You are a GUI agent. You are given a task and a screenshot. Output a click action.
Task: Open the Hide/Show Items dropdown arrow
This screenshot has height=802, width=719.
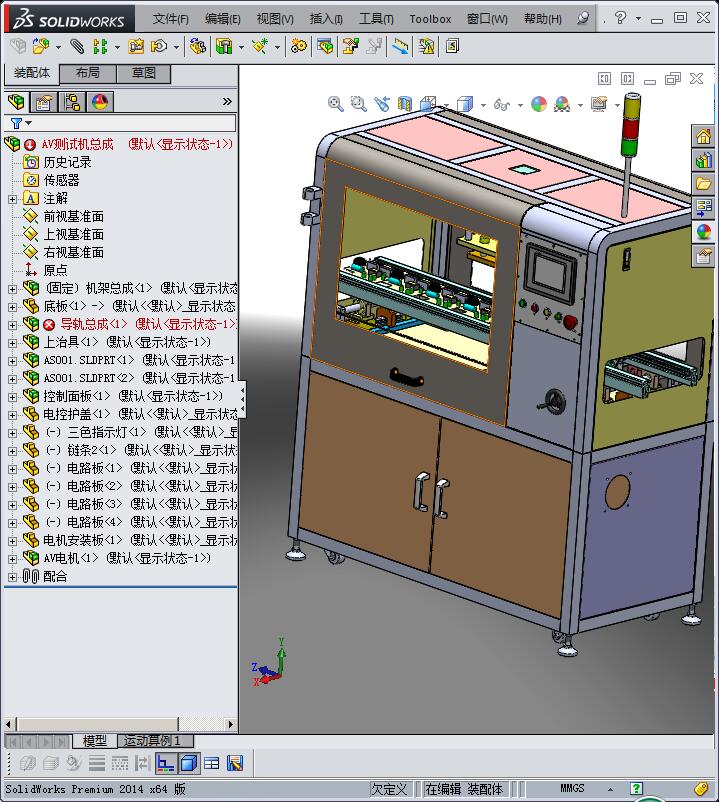[x=520, y=105]
